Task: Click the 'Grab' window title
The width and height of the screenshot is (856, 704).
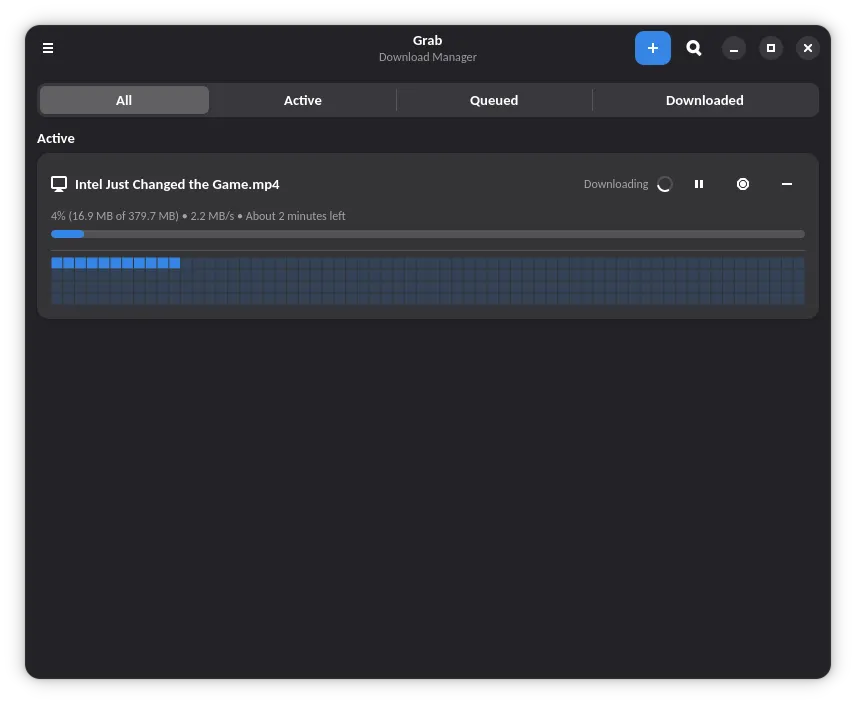Action: pyautogui.click(x=427, y=40)
